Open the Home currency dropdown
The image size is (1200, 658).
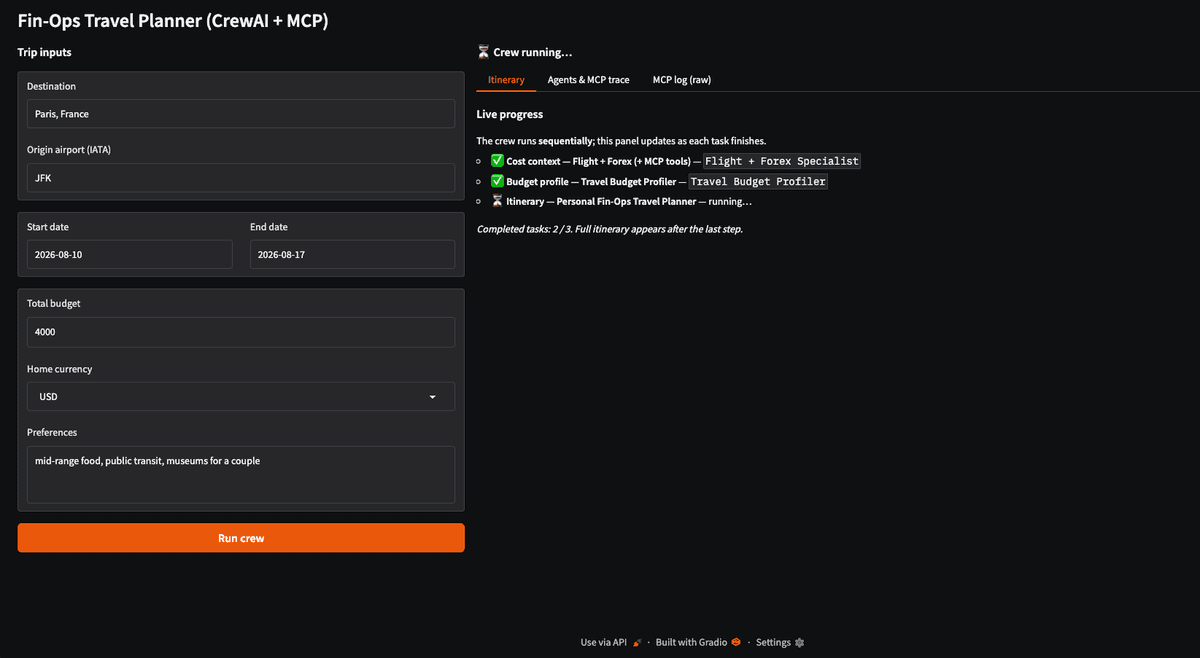pos(241,396)
